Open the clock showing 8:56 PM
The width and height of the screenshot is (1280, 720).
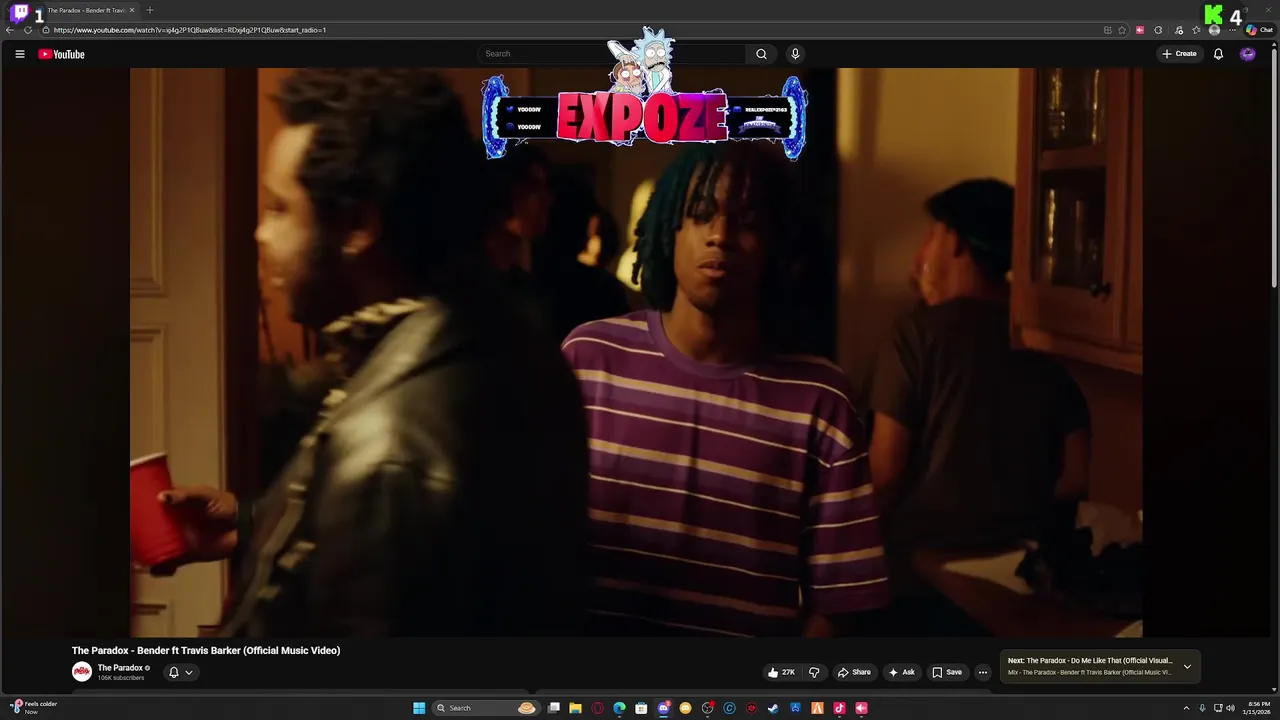1258,708
